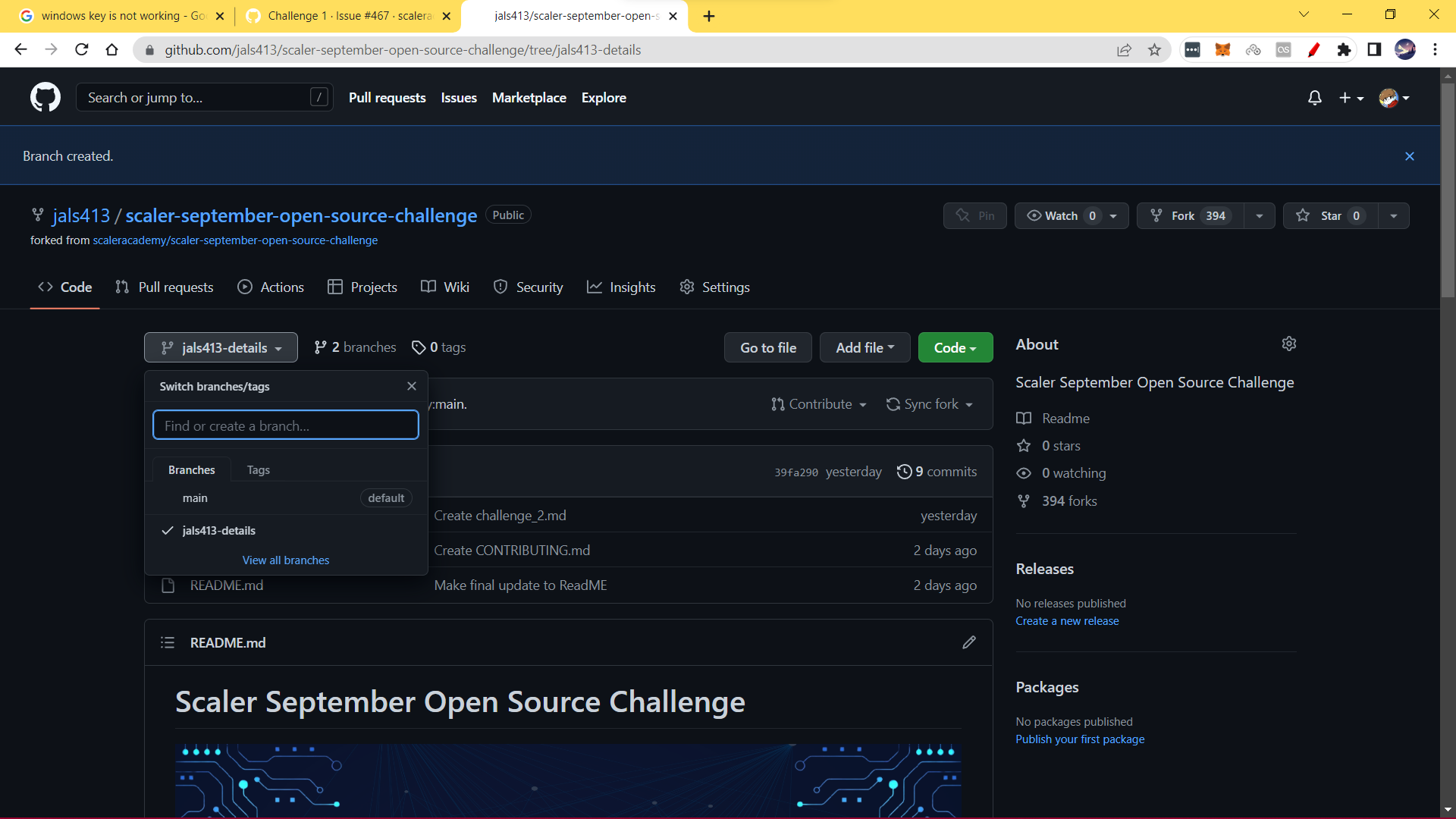1456x819 pixels.
Task: Click the About section settings gear
Action: (1289, 344)
